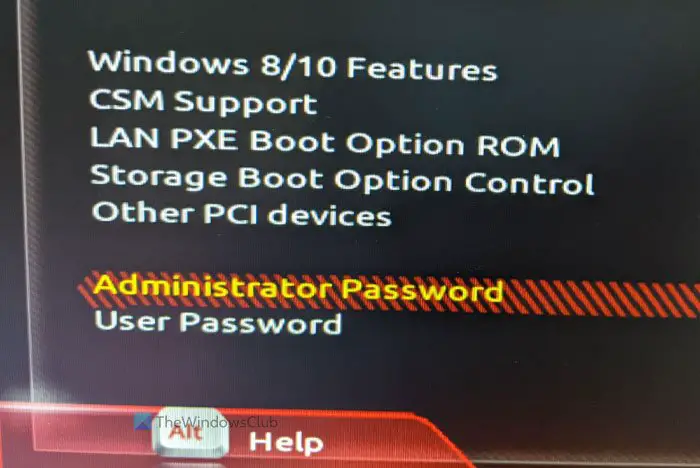Select the CSM Support option
This screenshot has height=468, width=700.
203,101
